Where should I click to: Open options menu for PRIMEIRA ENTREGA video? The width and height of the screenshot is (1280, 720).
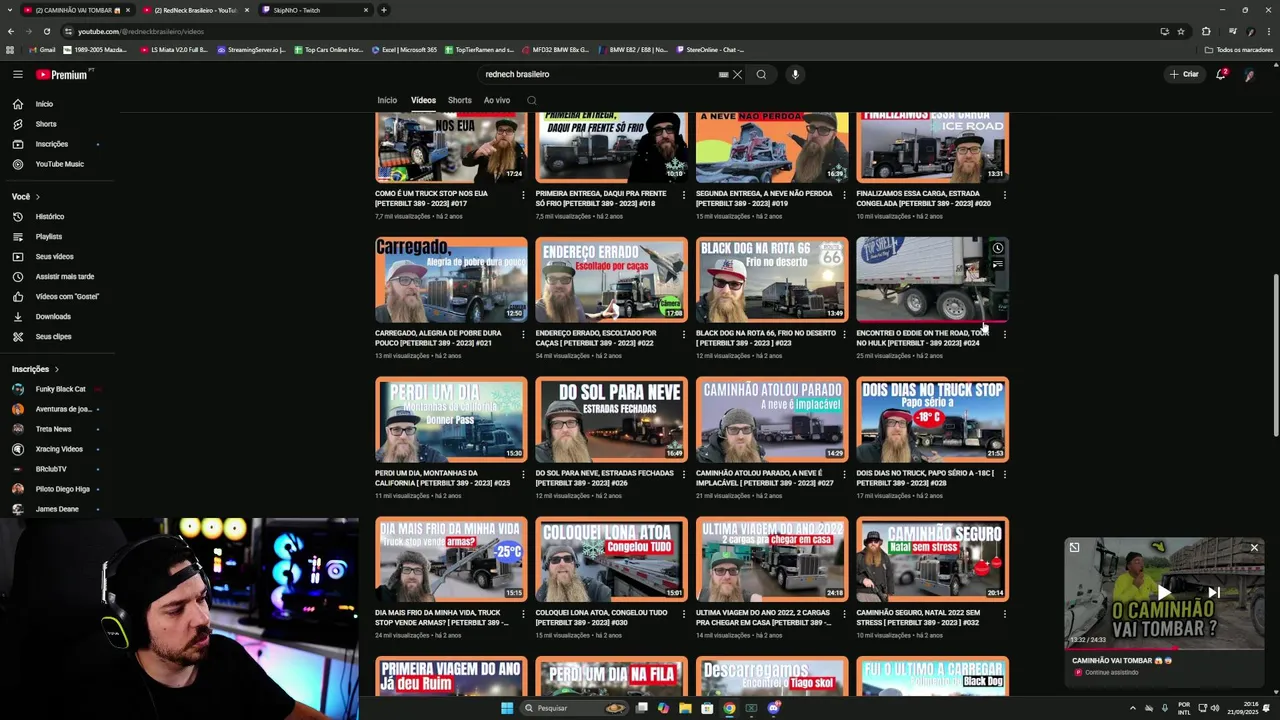(684, 195)
